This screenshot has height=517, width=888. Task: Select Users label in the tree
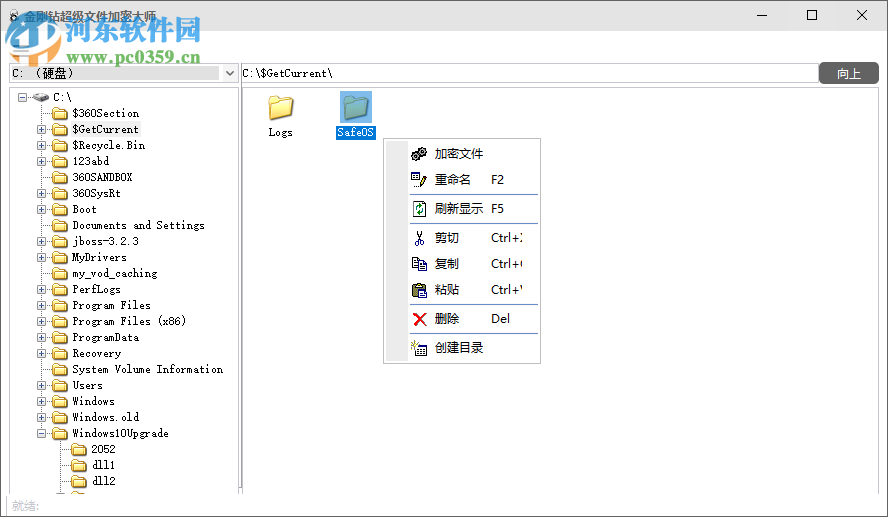click(87, 386)
